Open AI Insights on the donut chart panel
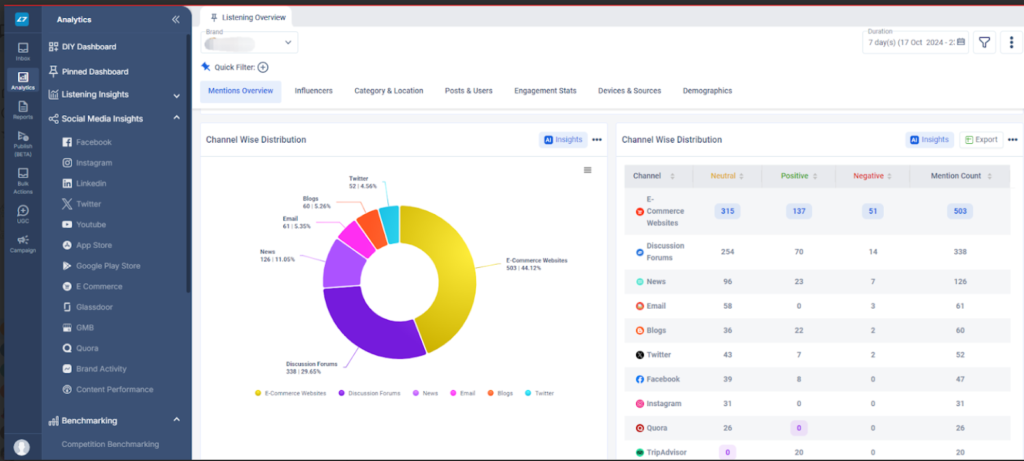Image resolution: width=1024 pixels, height=461 pixels. click(563, 140)
